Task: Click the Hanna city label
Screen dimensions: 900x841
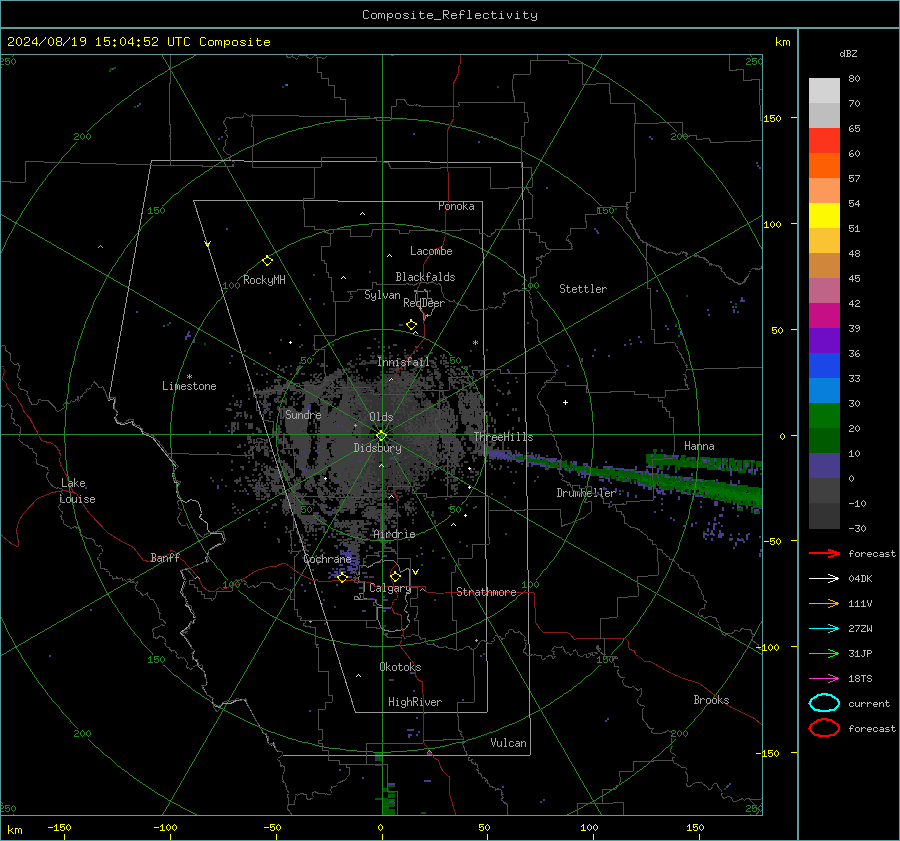Action: pyautogui.click(x=699, y=446)
